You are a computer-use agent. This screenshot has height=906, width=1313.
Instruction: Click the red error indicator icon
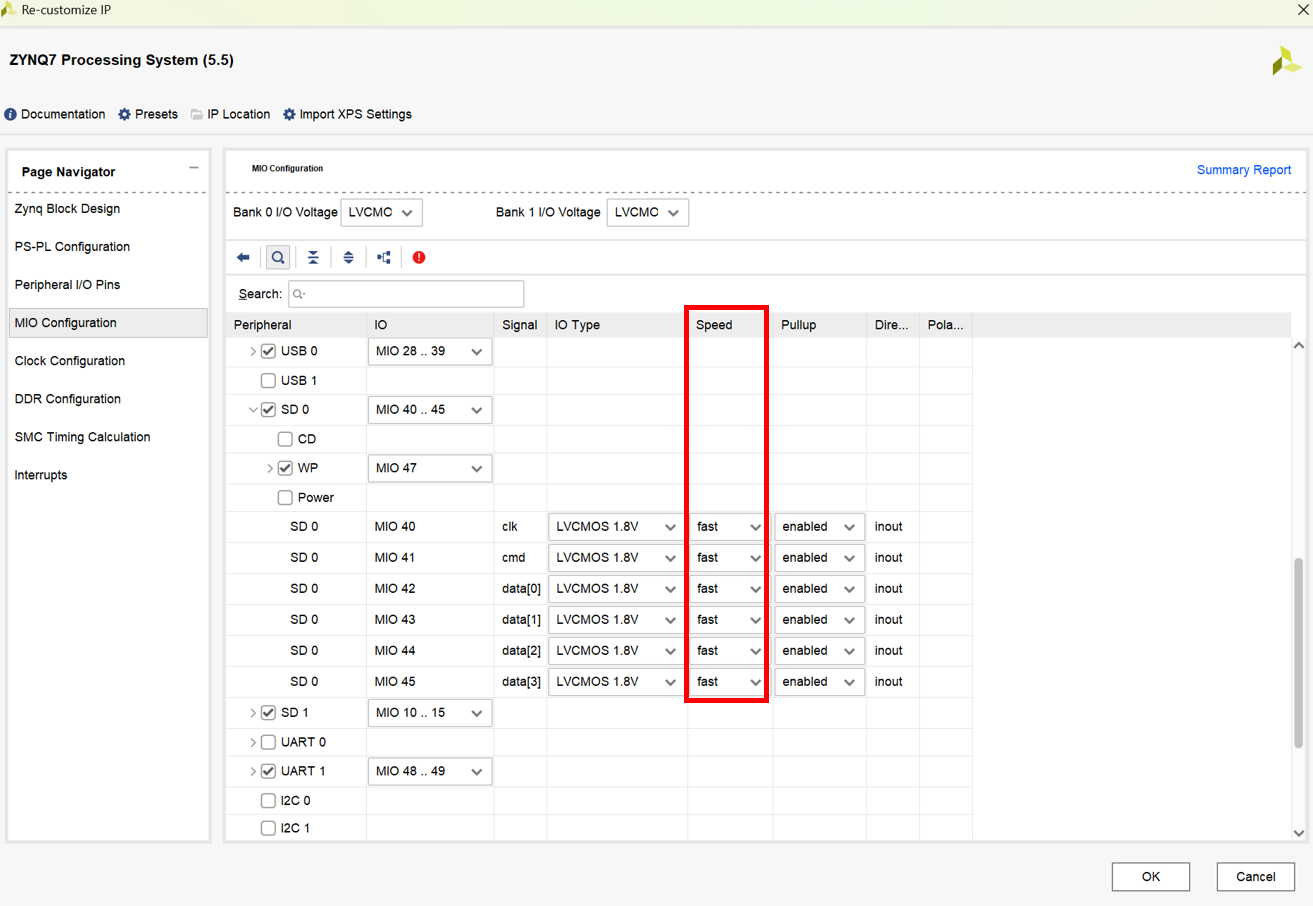(x=419, y=258)
